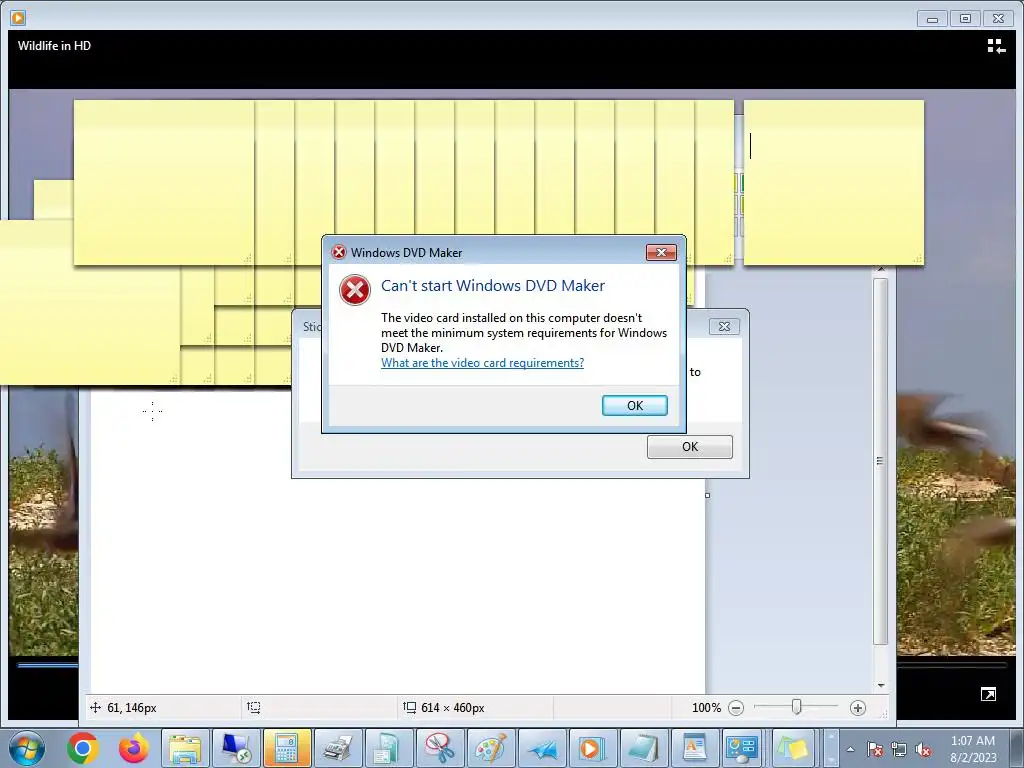Click the Paint cursor position crosshair icon

point(95,707)
